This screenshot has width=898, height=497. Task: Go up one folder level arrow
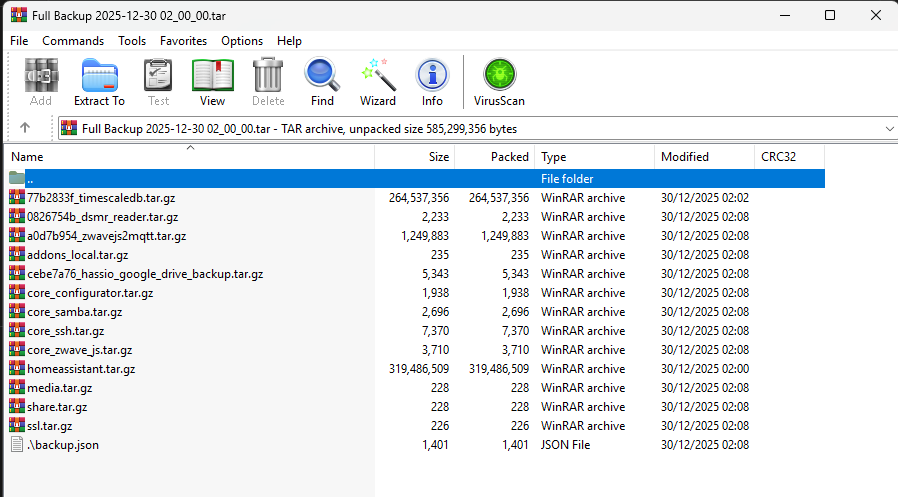point(25,128)
